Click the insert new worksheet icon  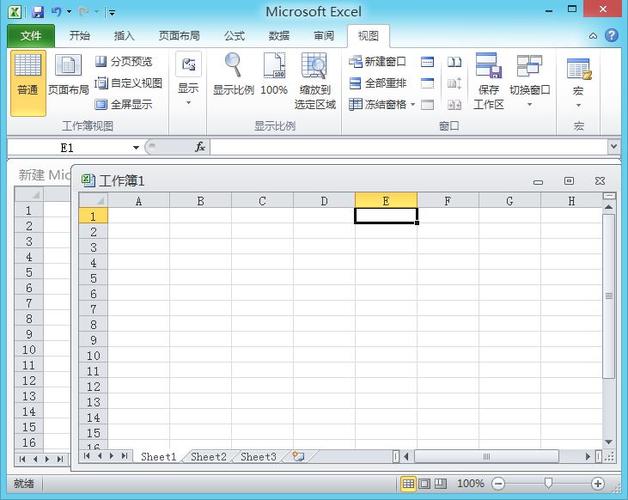pos(298,456)
